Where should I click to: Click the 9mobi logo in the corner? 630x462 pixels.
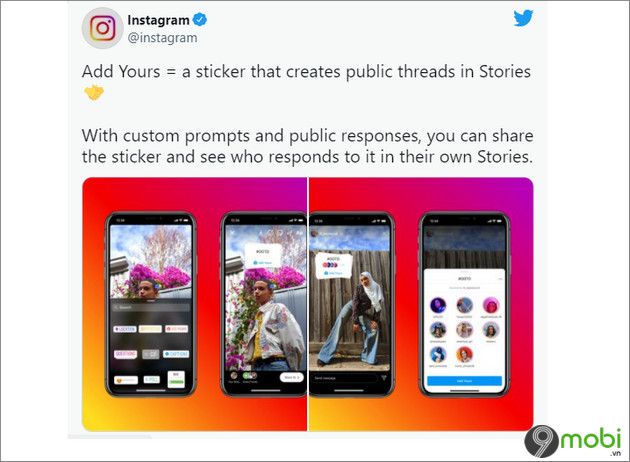click(x=573, y=441)
